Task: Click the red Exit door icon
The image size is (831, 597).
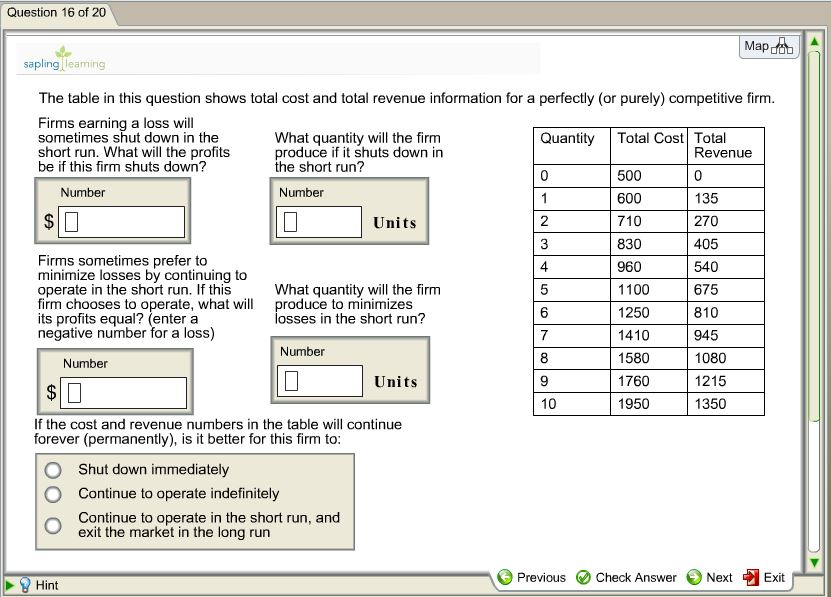Action: pos(751,577)
